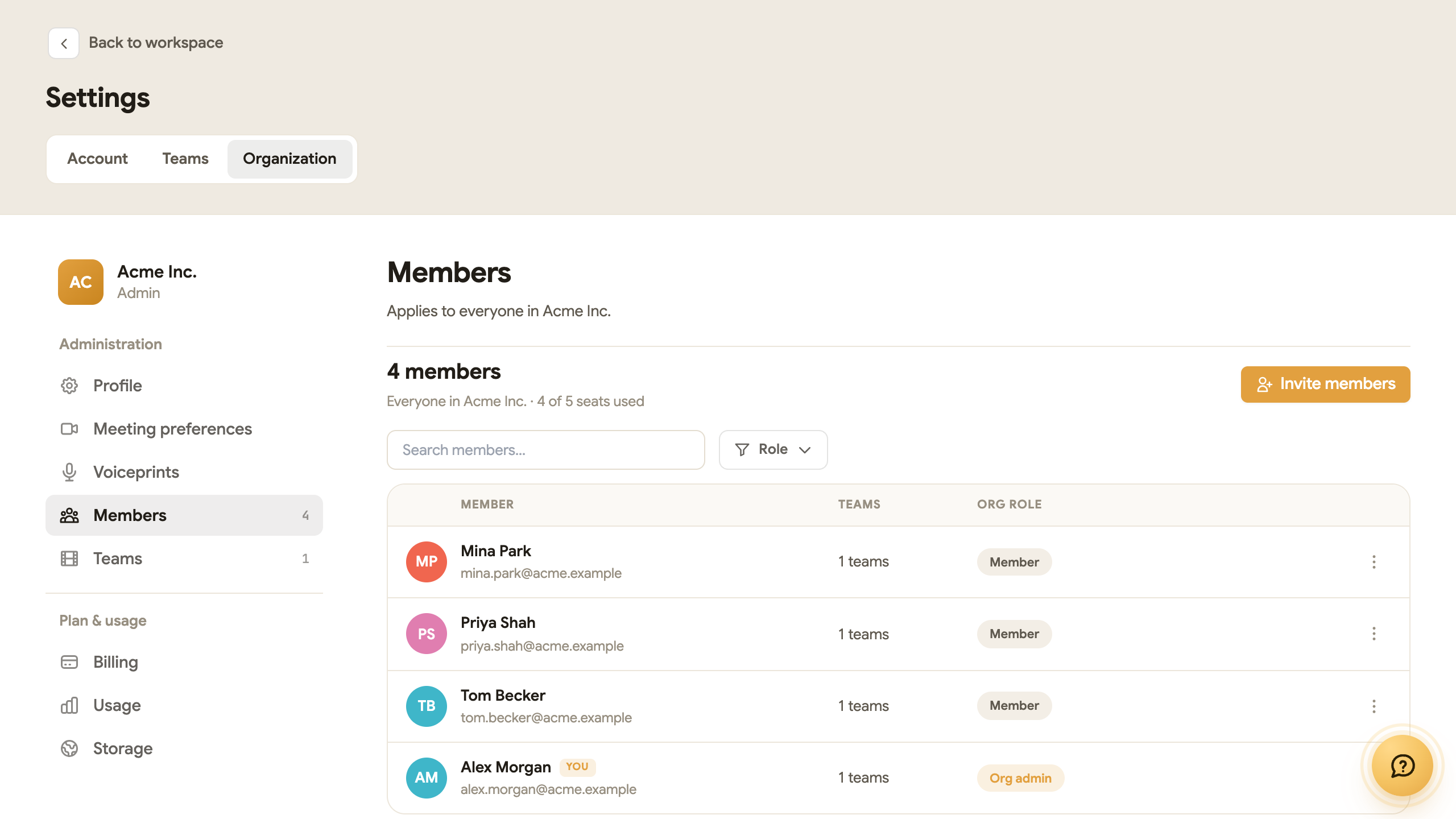The image size is (1456, 819).
Task: Click the Member role badge for Priya Shah
Action: click(1014, 634)
